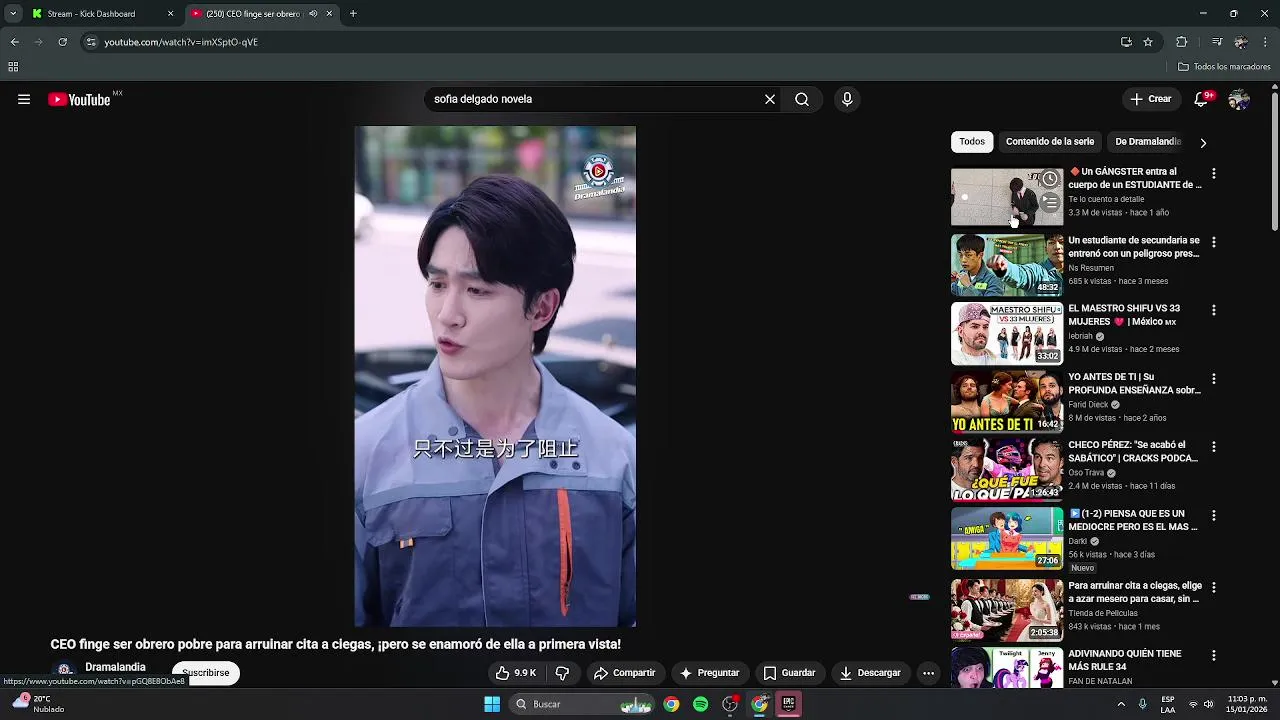
Task: Open Epic Games from the taskbar
Action: [x=789, y=704]
